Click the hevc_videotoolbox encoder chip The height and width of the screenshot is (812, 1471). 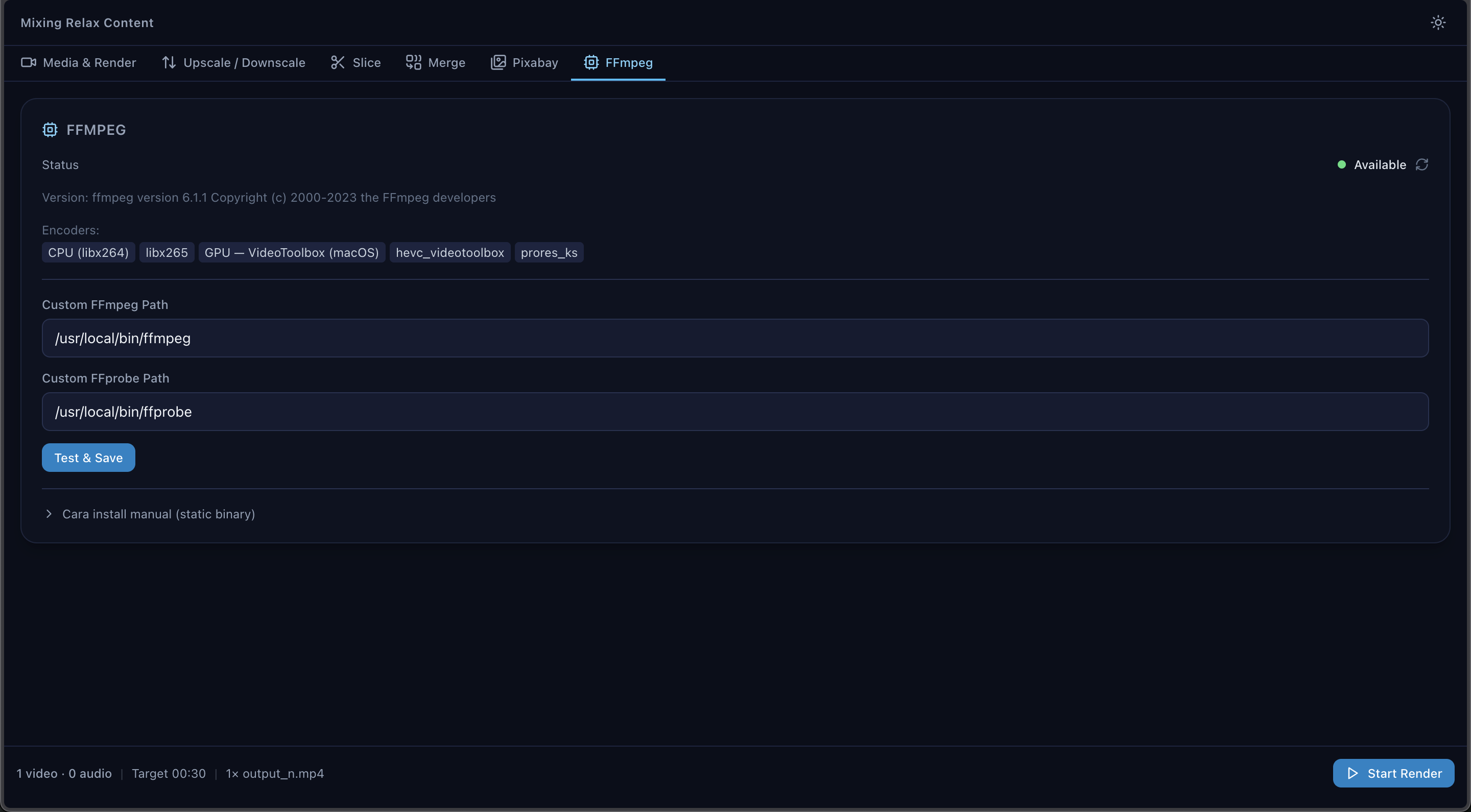pyautogui.click(x=450, y=252)
